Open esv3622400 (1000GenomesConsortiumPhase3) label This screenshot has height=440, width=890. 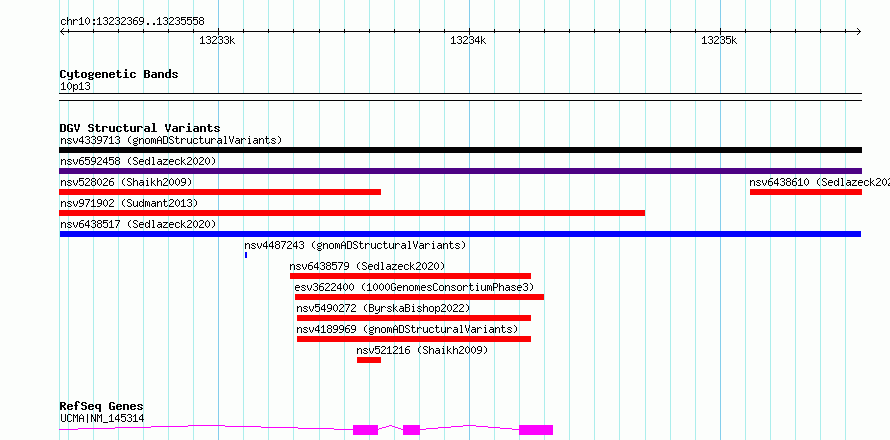[414, 287]
